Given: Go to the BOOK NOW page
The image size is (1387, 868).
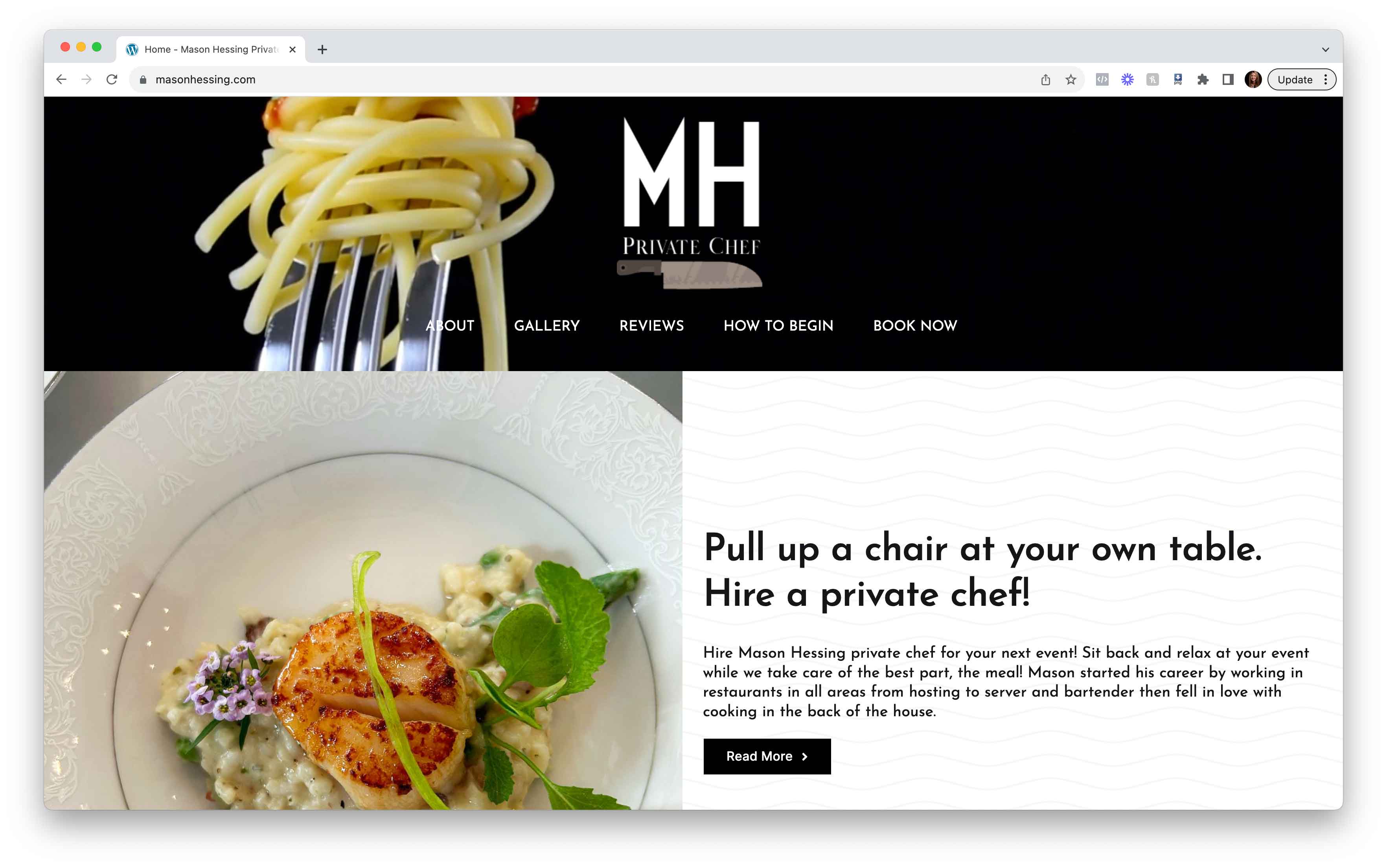Looking at the screenshot, I should tap(915, 325).
